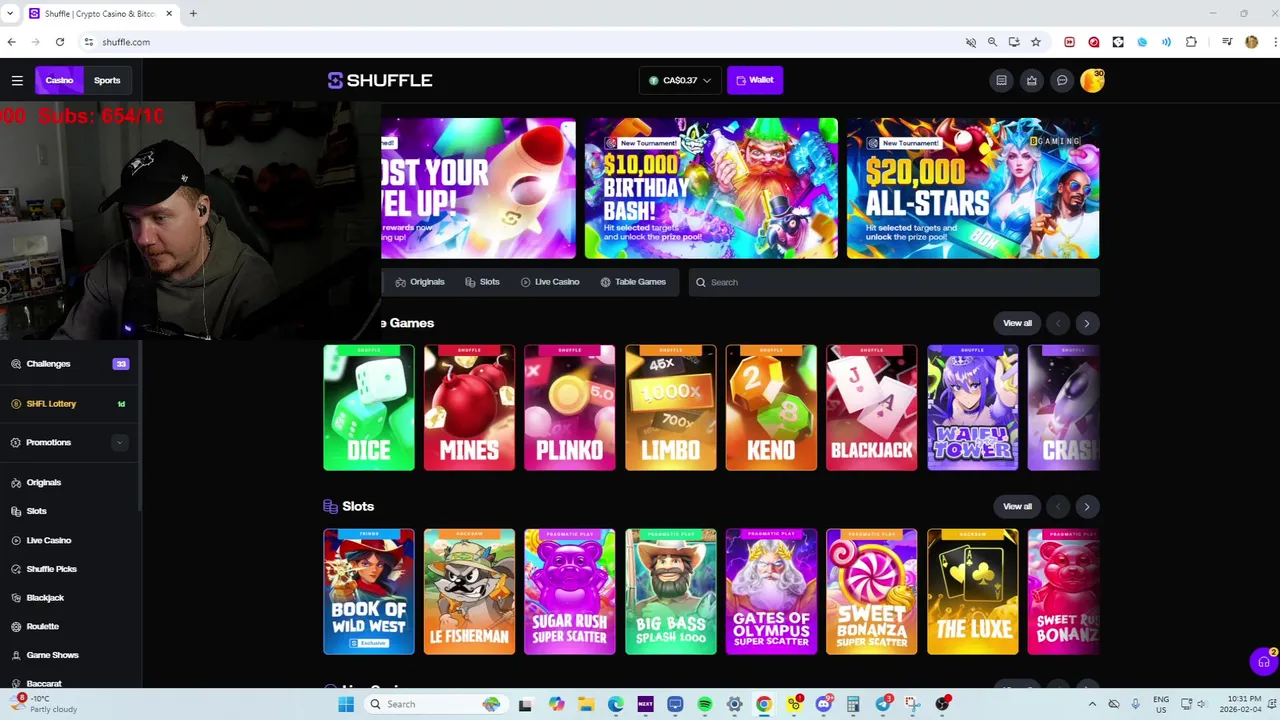Open the user profile avatar

[1092, 80]
